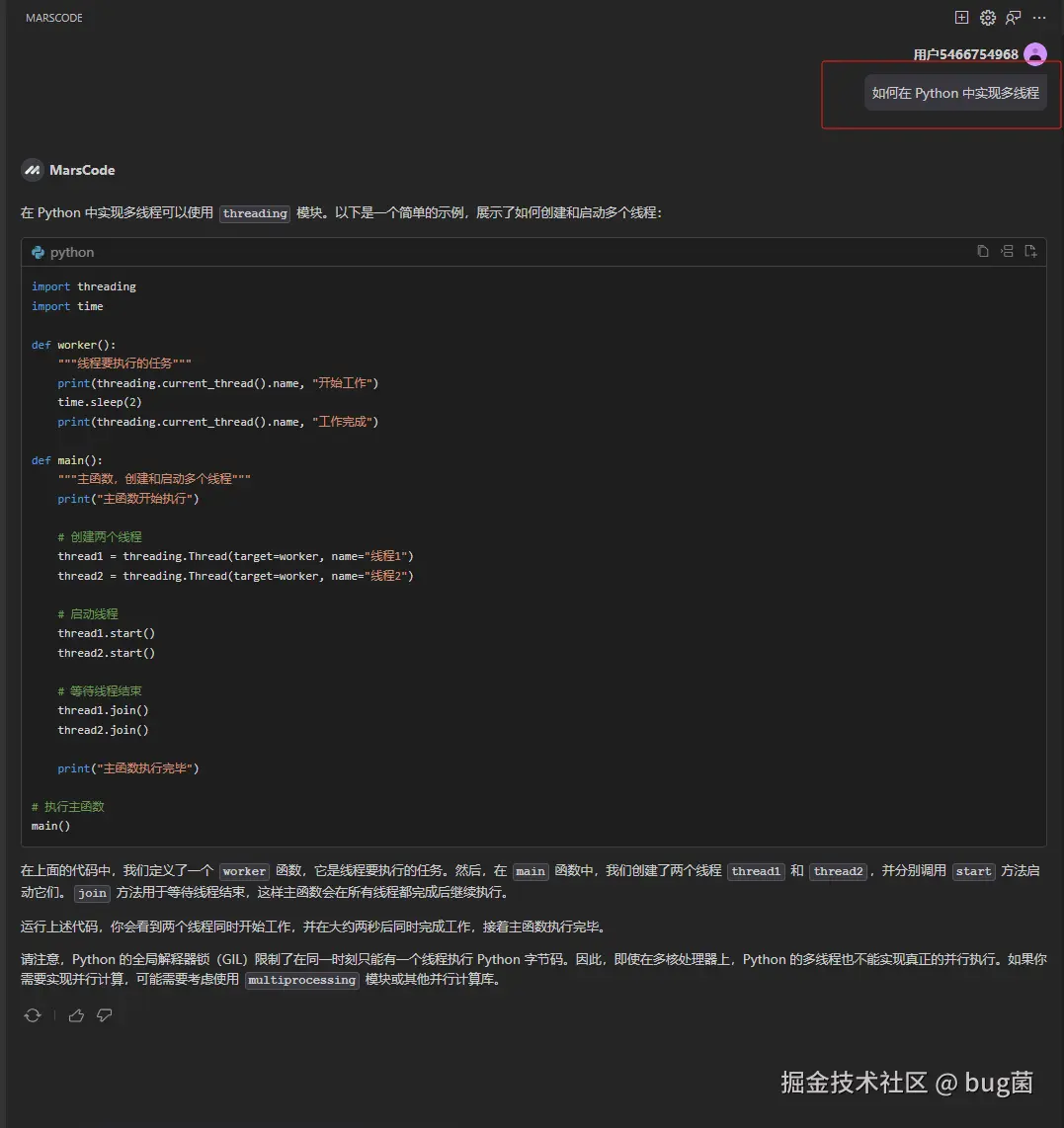Click the inline 'multiprocessing' code tag
The height and width of the screenshot is (1128, 1064).
301,980
